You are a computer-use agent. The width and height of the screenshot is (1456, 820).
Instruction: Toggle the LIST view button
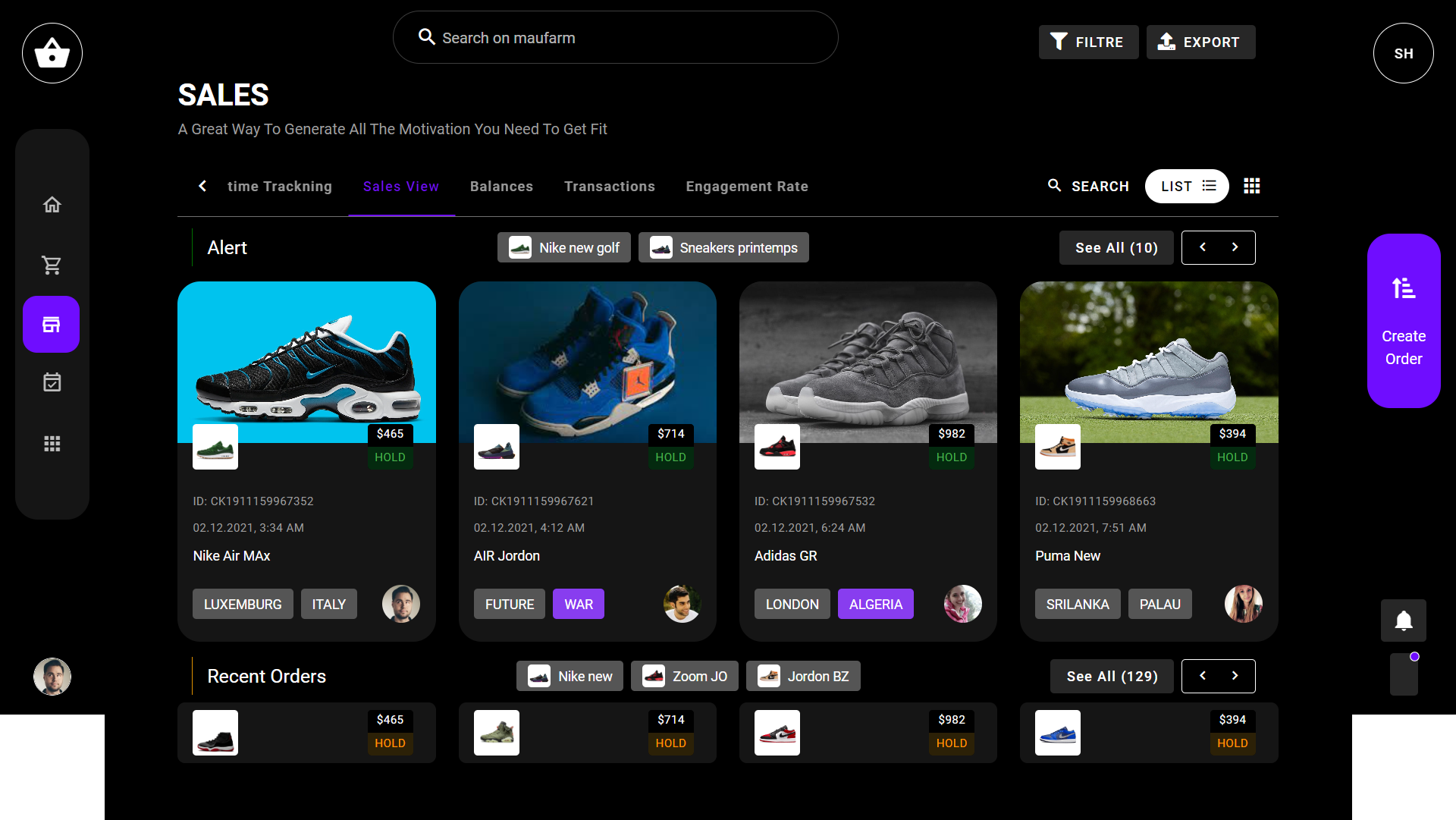(1186, 186)
